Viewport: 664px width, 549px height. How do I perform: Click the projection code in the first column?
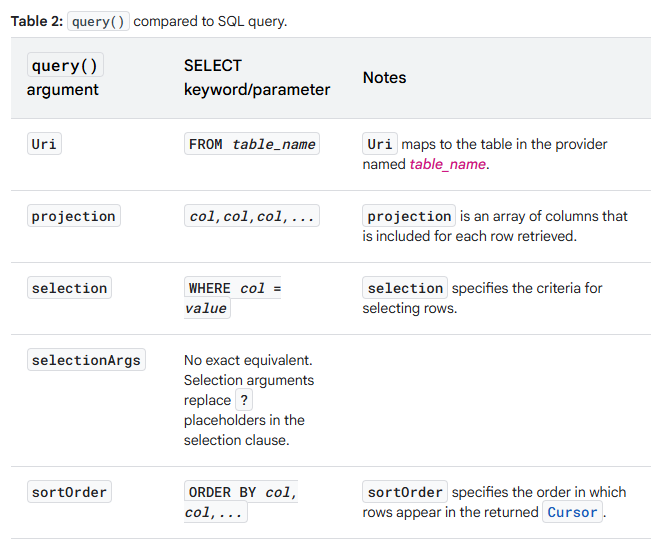pos(73,216)
